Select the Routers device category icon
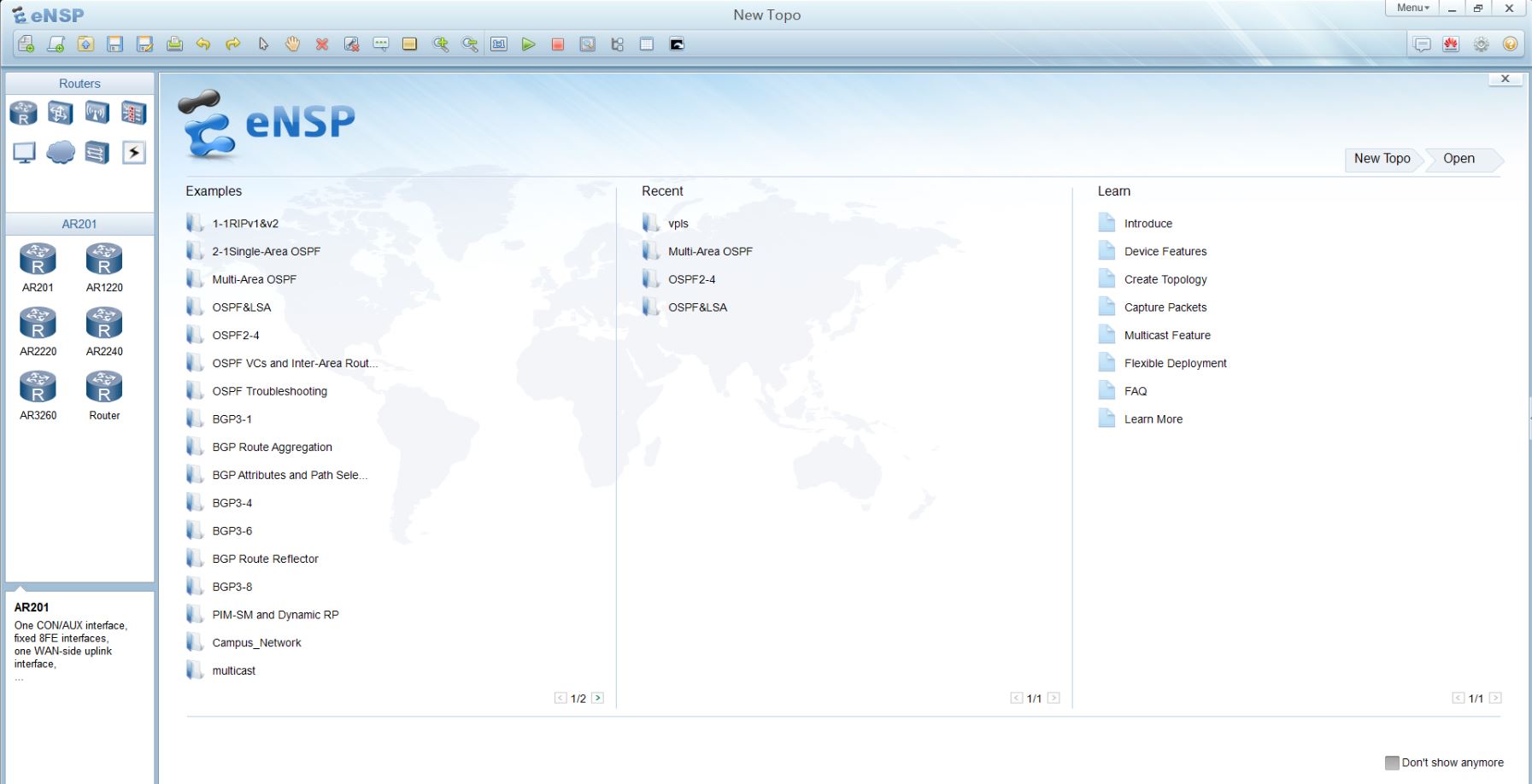The image size is (1532, 784). pyautogui.click(x=24, y=113)
